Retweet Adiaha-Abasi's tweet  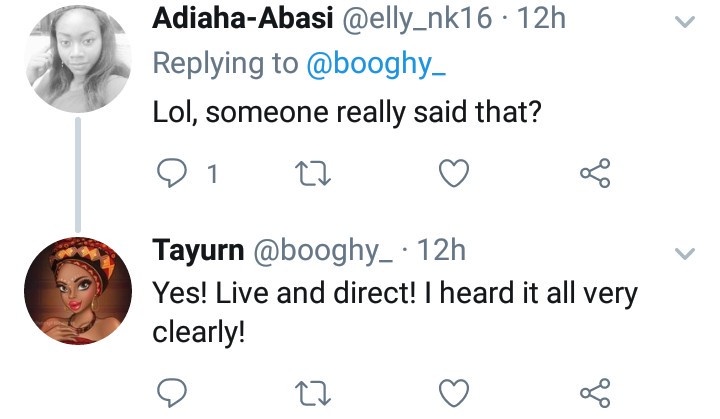[317, 175]
